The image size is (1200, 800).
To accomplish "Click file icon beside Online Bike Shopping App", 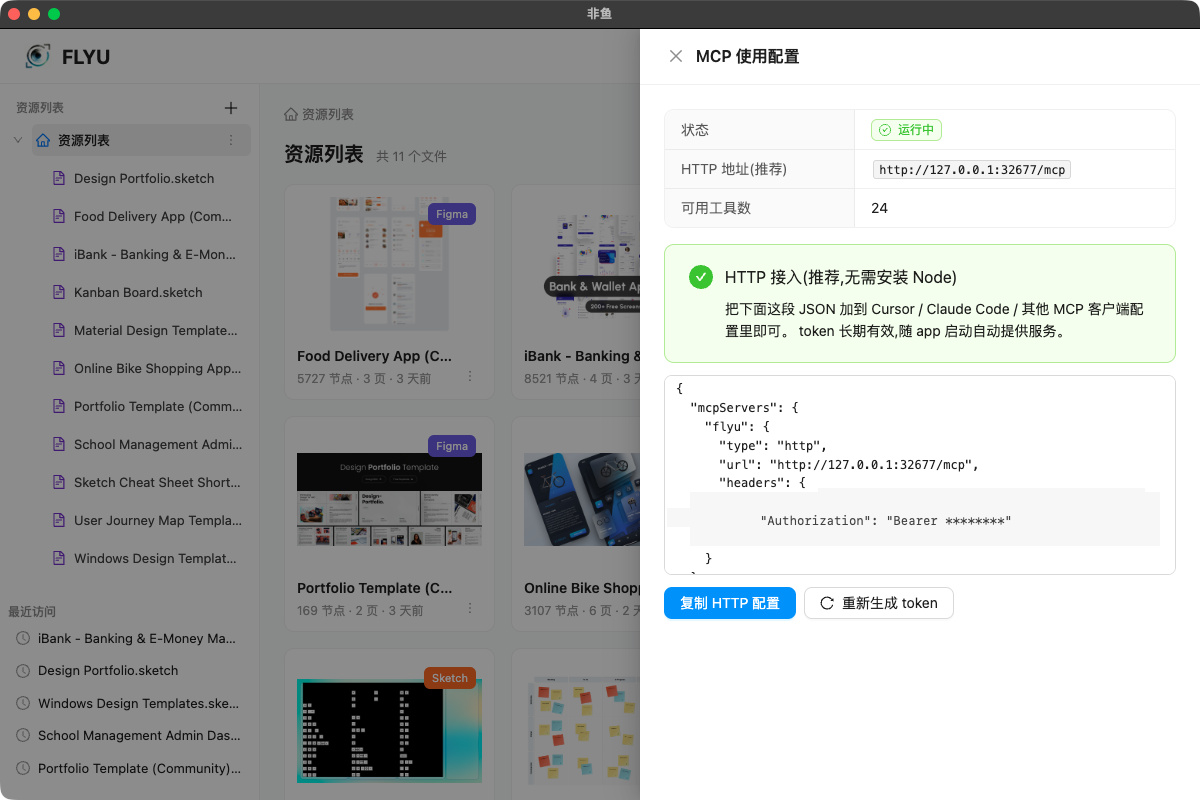I will pos(58,368).
